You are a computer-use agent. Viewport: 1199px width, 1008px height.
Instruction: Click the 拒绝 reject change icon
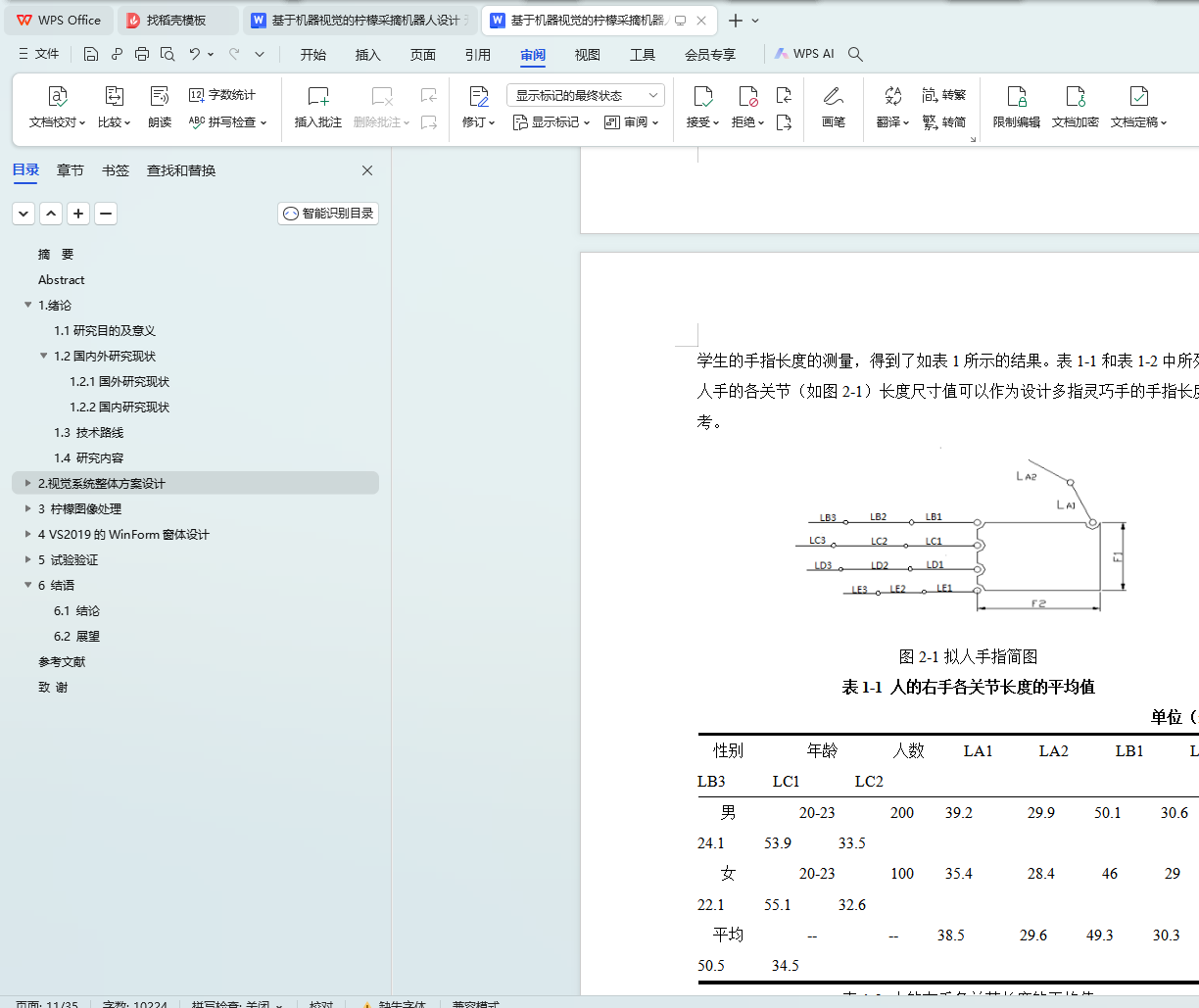pos(747,96)
